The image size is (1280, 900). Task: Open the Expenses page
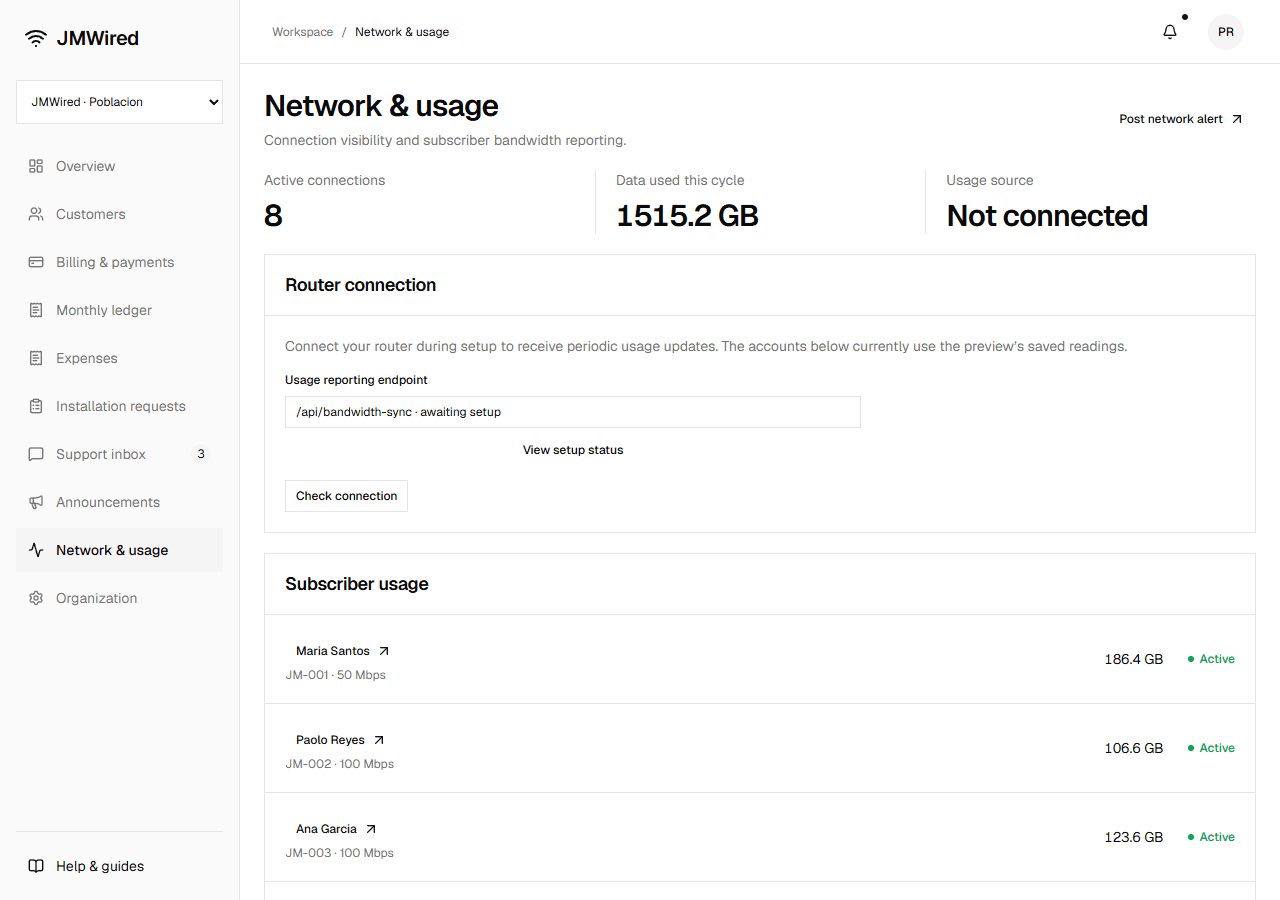(x=119, y=358)
